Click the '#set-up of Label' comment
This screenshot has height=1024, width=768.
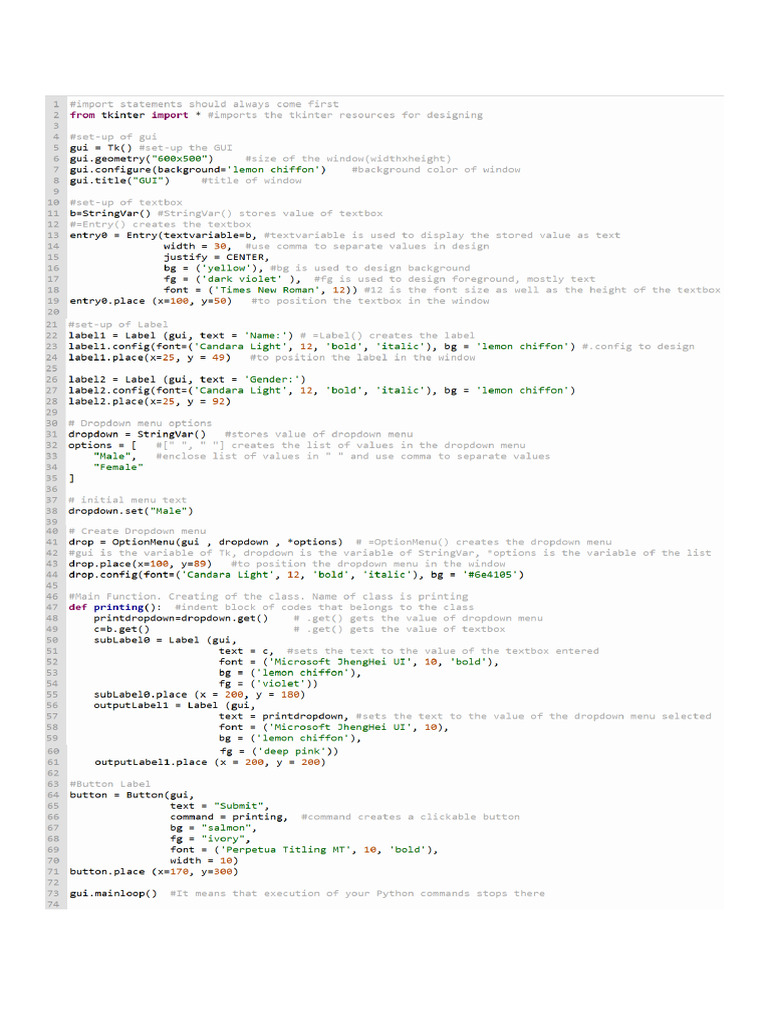point(118,325)
